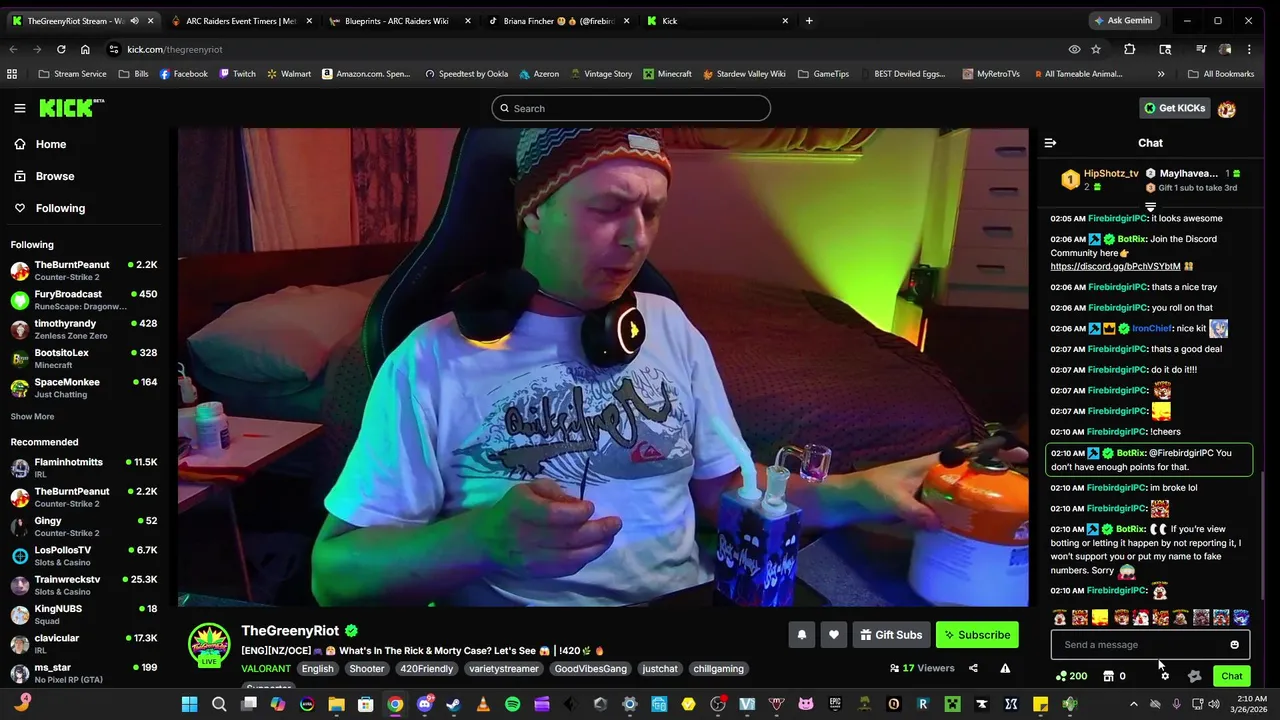Mute the TheGreenyRiot Stream tab audio

coord(134,21)
